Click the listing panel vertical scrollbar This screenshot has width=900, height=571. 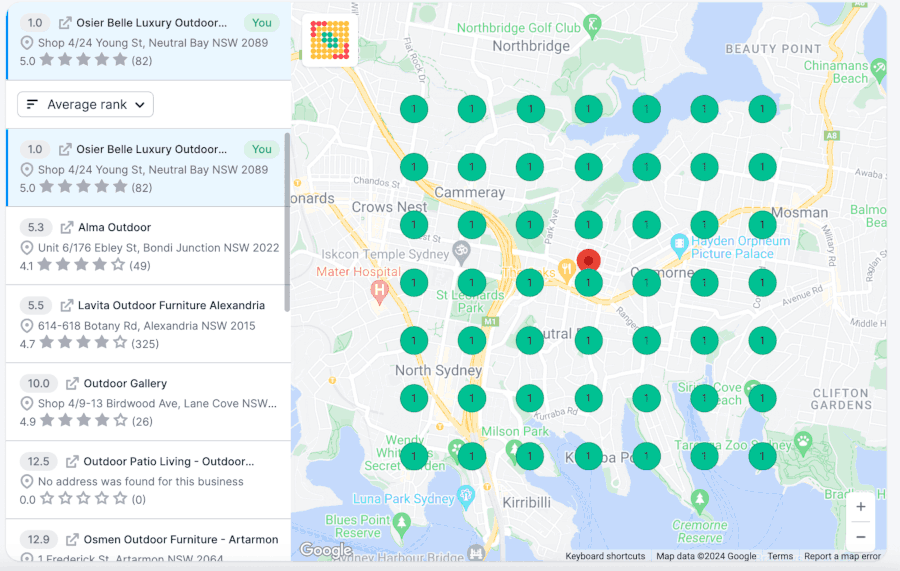(287, 222)
